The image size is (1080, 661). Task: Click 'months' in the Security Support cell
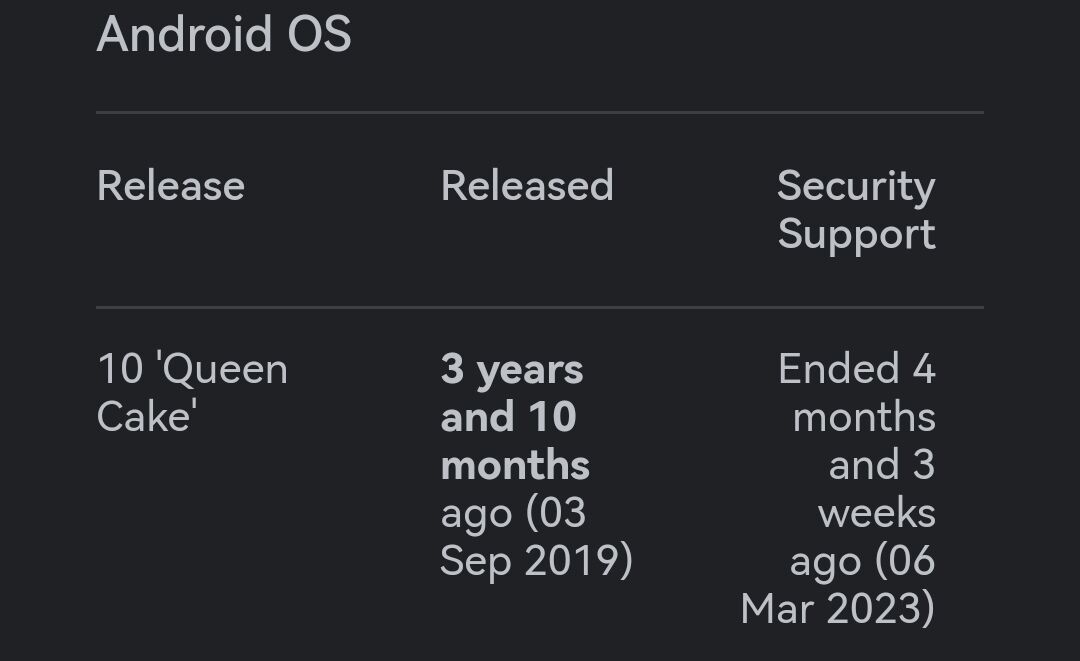coord(864,417)
